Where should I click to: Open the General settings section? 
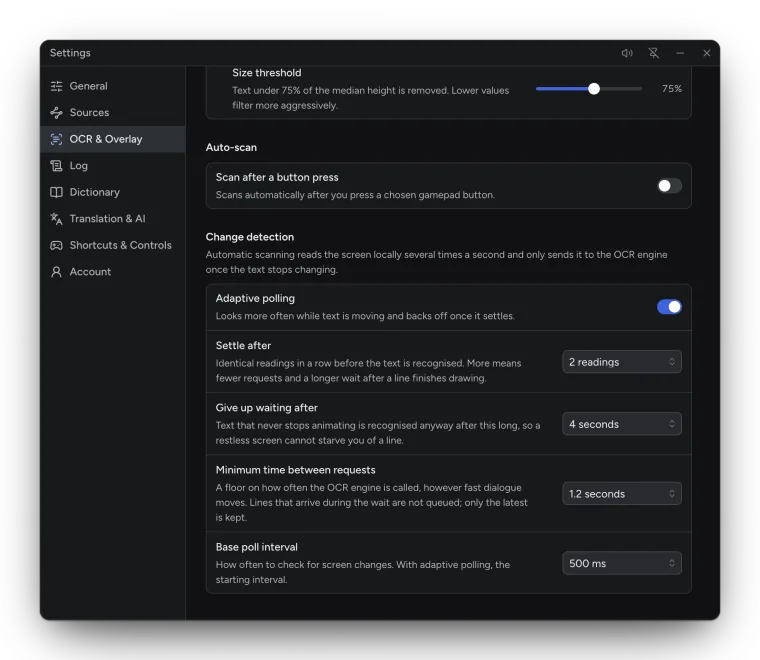pyautogui.click(x=113, y=86)
